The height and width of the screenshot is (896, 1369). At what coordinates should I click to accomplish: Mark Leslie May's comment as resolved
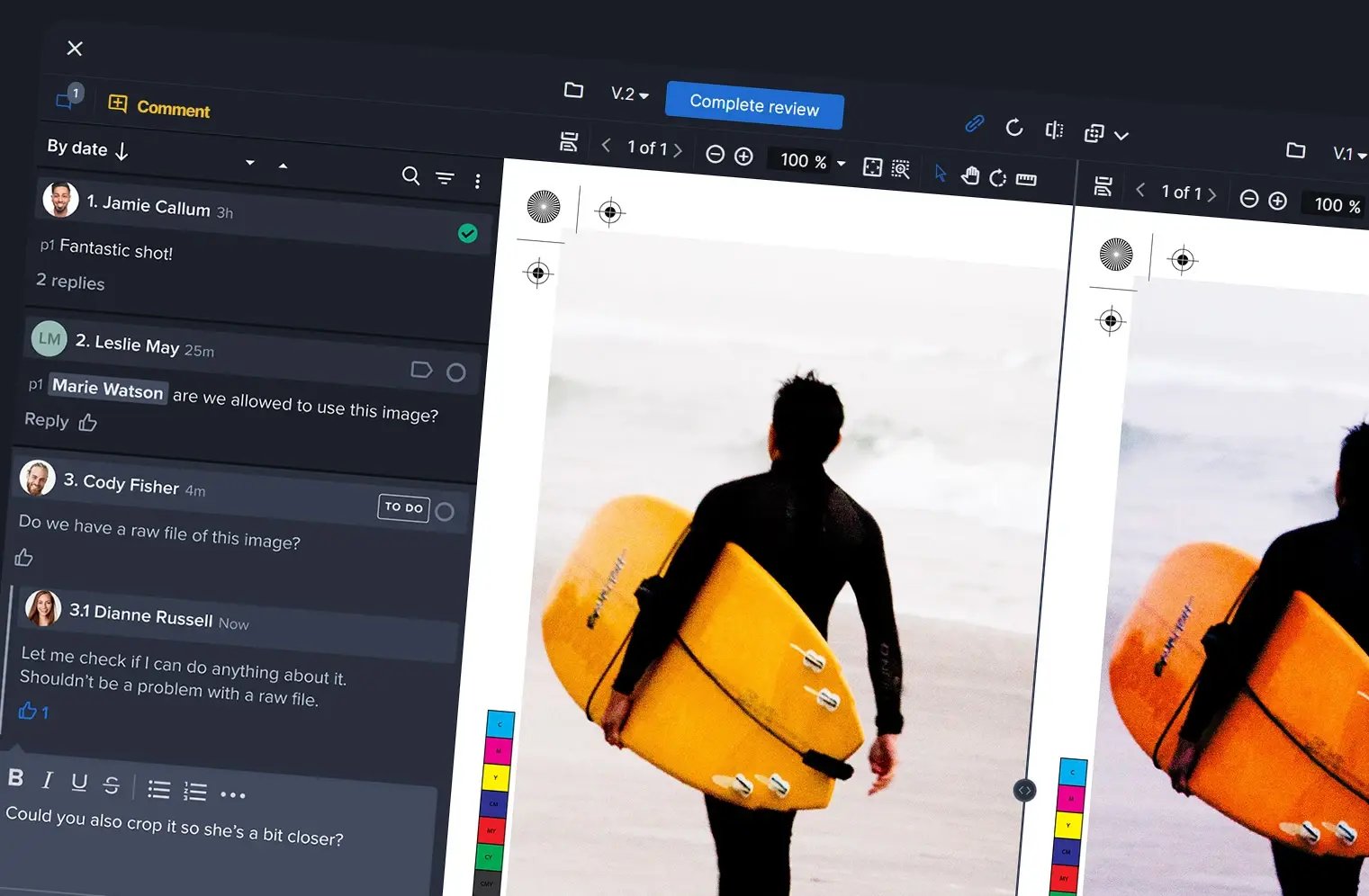456,372
